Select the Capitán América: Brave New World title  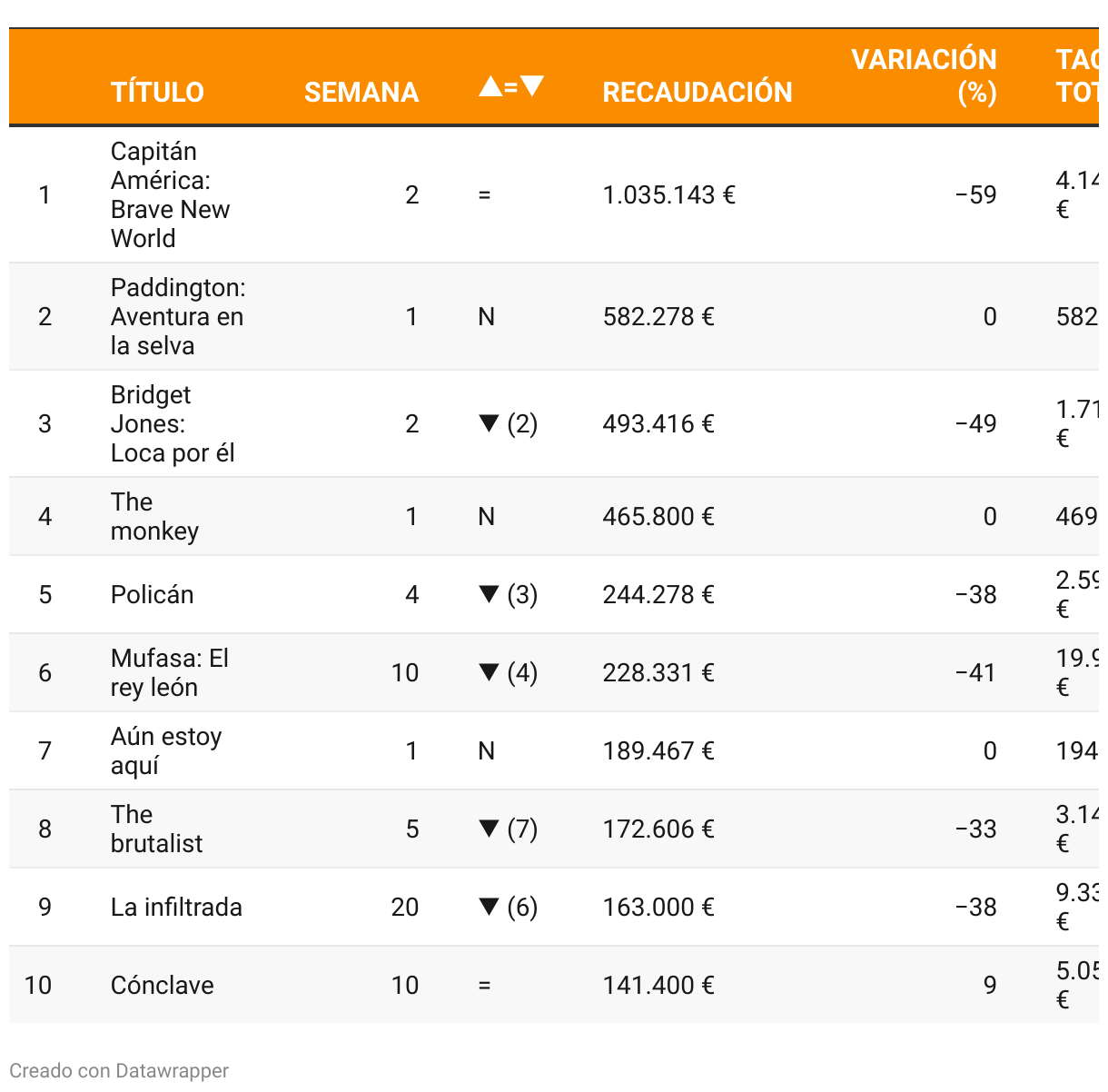click(x=171, y=194)
